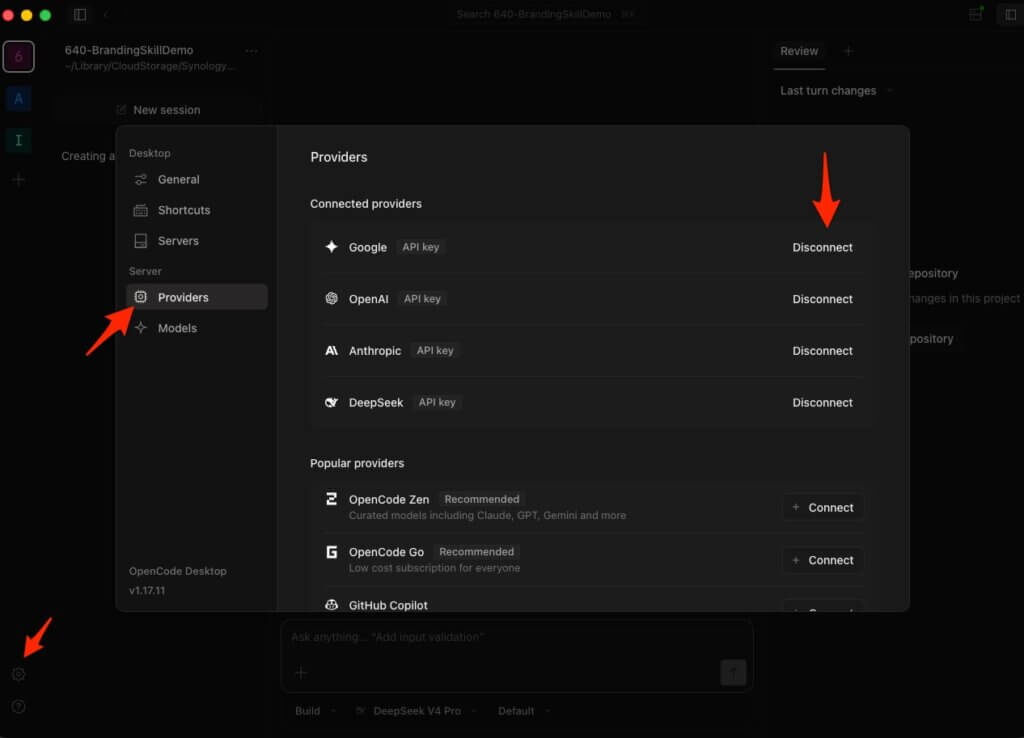
Task: Open Models settings
Action: click(197, 328)
